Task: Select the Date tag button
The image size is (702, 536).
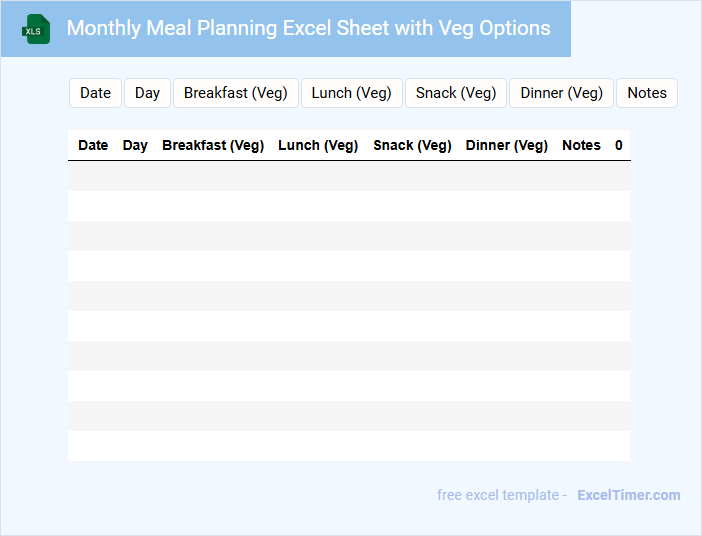Action: click(x=95, y=93)
